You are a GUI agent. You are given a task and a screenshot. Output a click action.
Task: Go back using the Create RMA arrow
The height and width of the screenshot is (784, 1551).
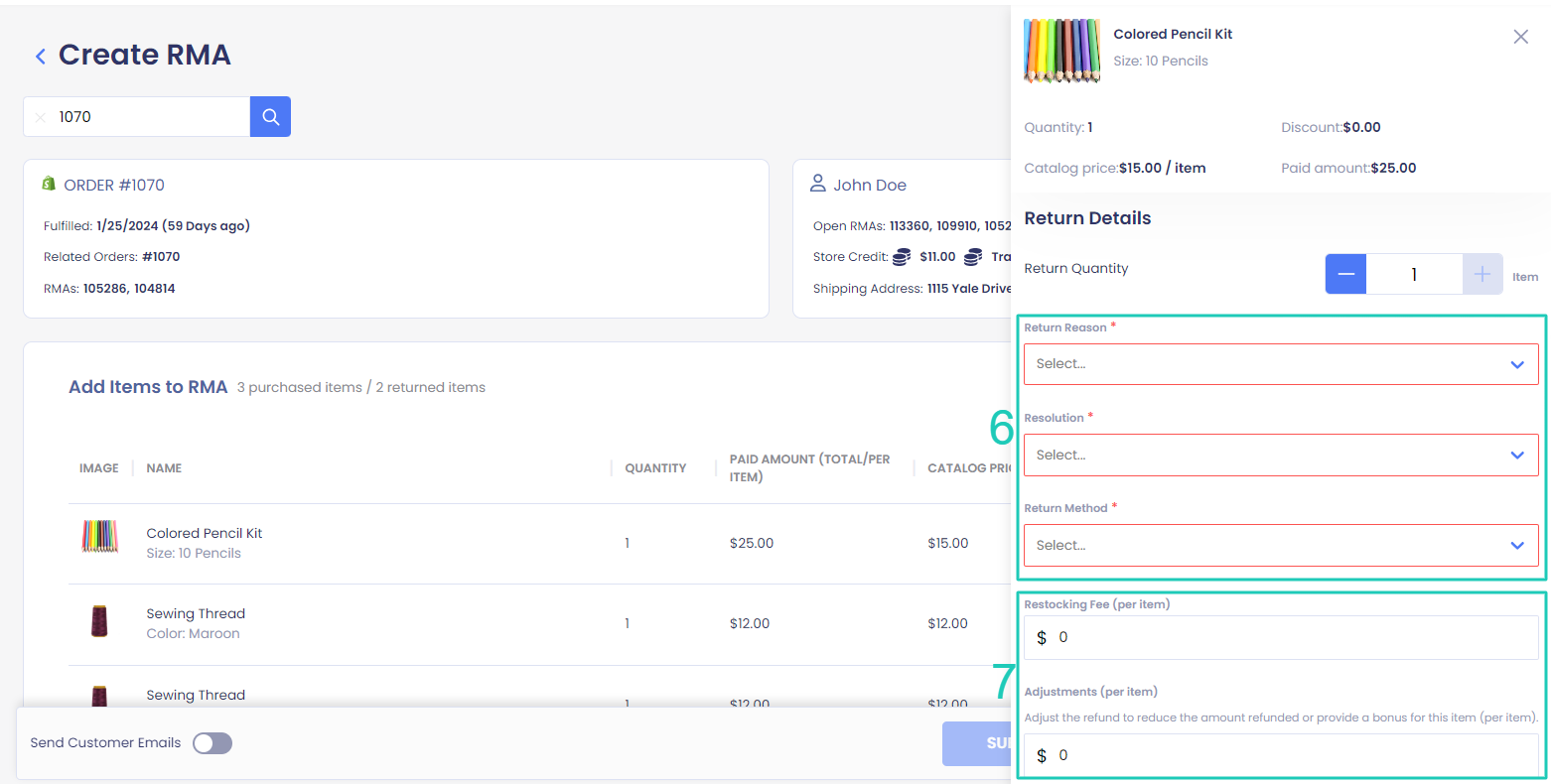[41, 57]
